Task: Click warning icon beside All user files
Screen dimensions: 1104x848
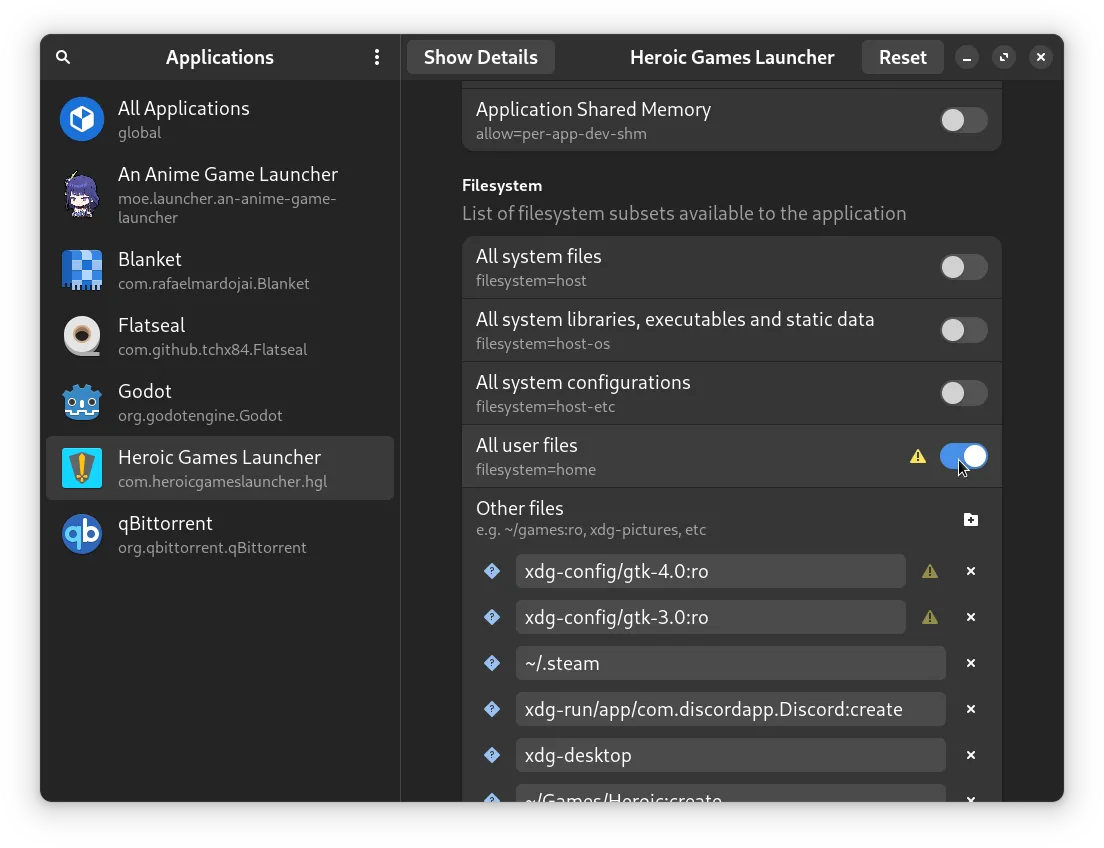Action: click(x=917, y=456)
